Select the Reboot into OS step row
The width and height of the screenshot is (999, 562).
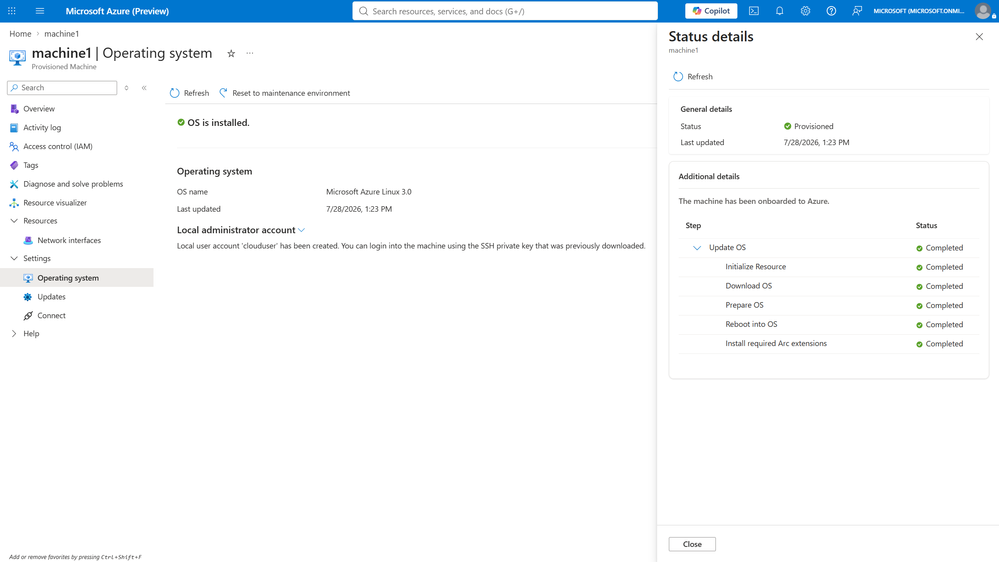(x=828, y=324)
